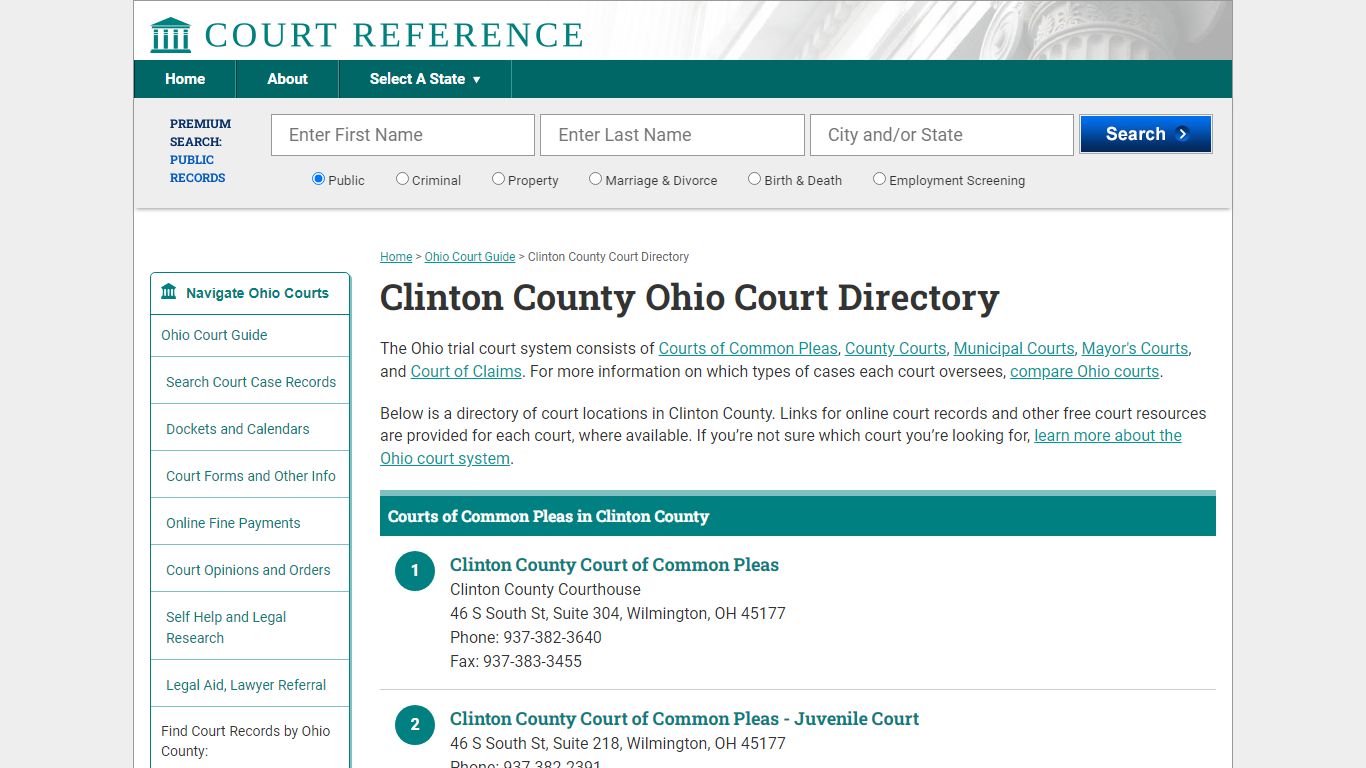
Task: Click the Fax: 937-383-3455 text
Action: click(x=516, y=661)
